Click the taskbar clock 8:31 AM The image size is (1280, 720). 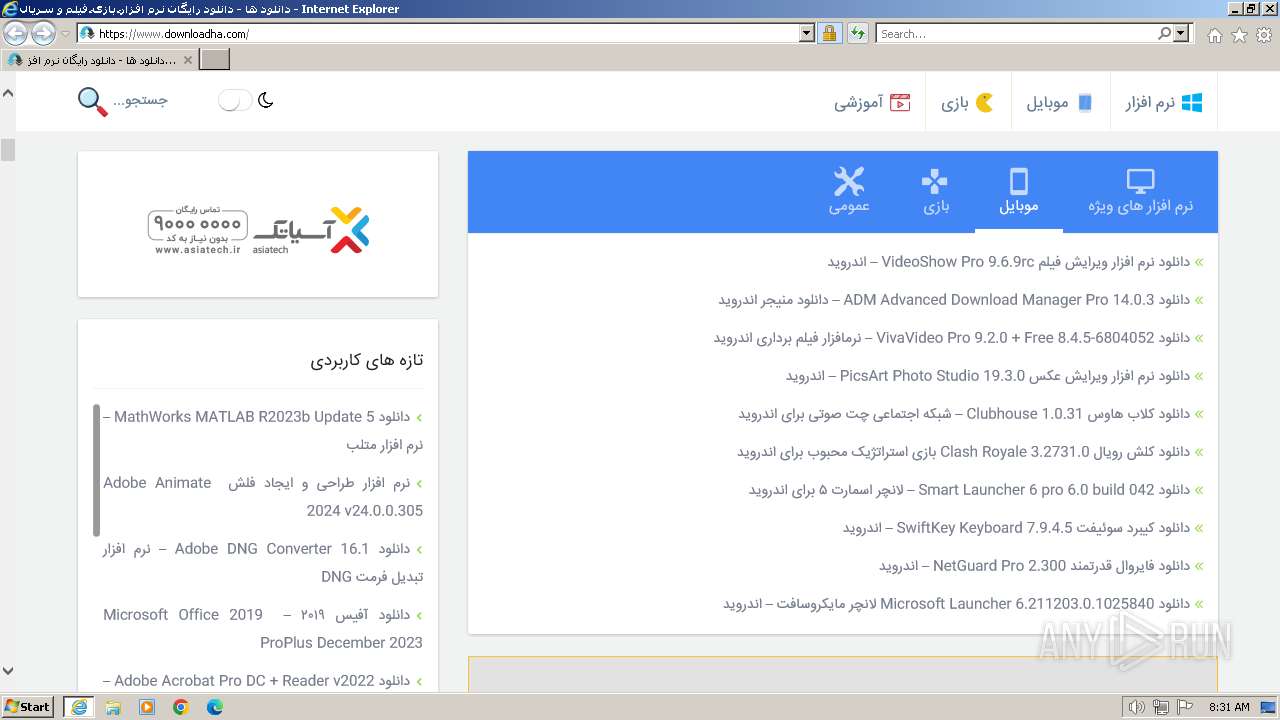pyautogui.click(x=1229, y=707)
